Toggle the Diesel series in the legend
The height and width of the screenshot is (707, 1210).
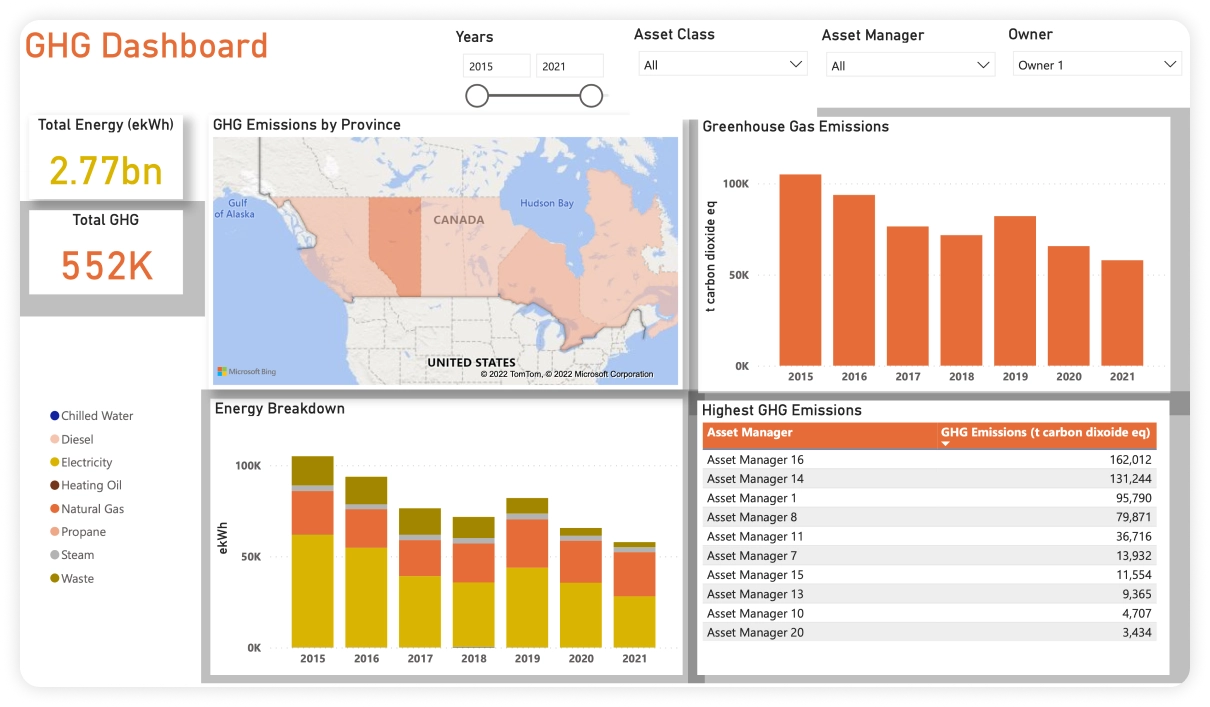[54, 439]
